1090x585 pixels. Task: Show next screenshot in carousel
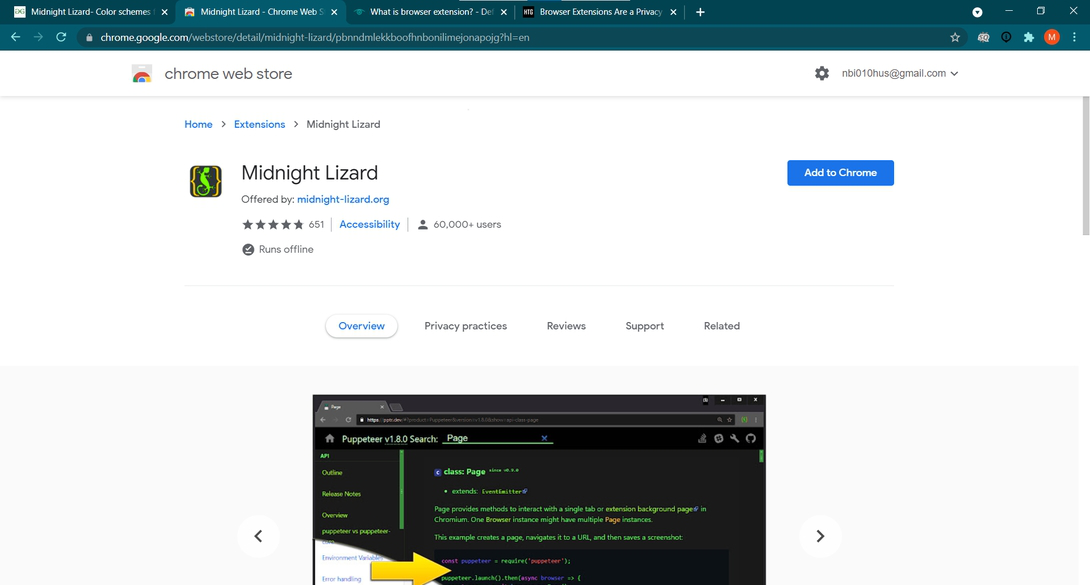tap(820, 536)
